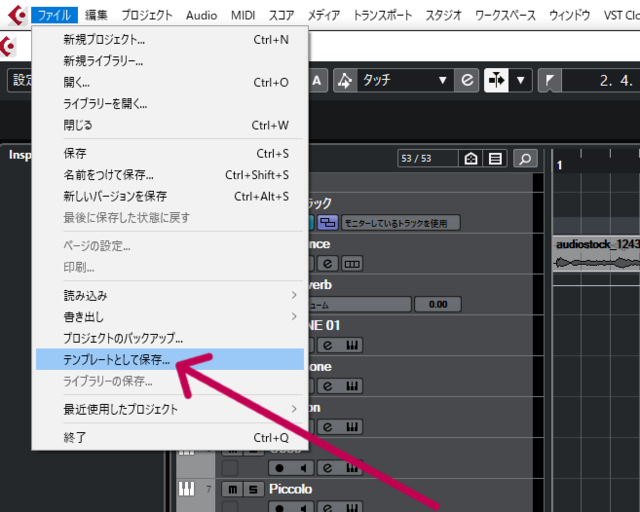Click the 2. 4. locator position field
The image size is (640, 512).
tap(601, 80)
